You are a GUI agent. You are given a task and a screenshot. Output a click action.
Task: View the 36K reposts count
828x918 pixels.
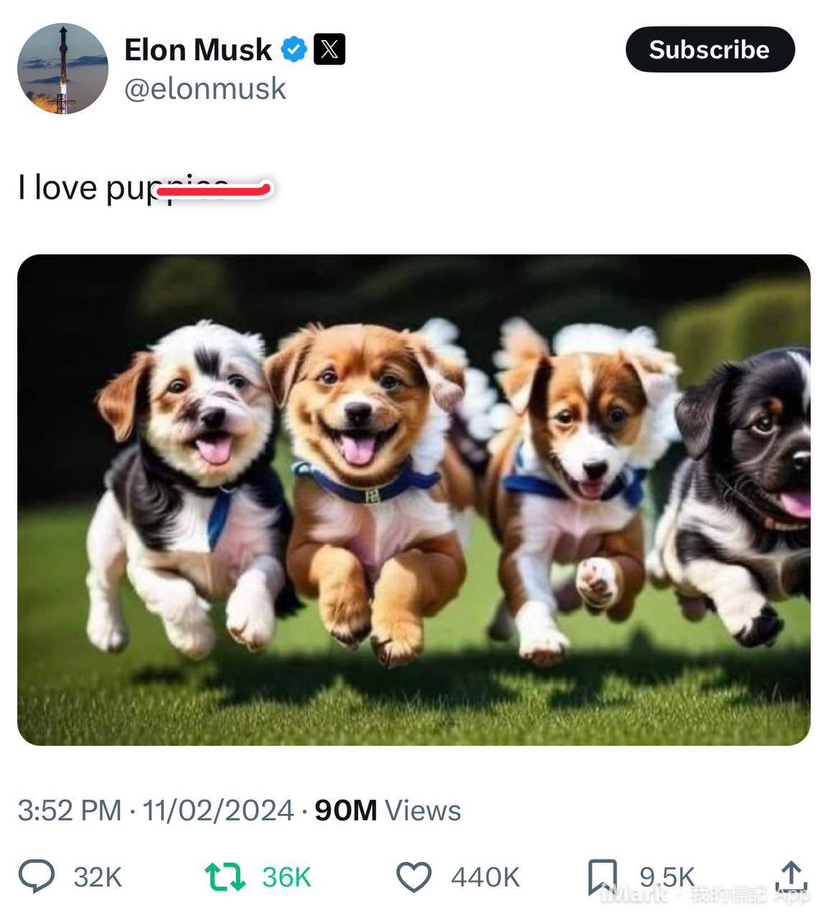(x=286, y=877)
